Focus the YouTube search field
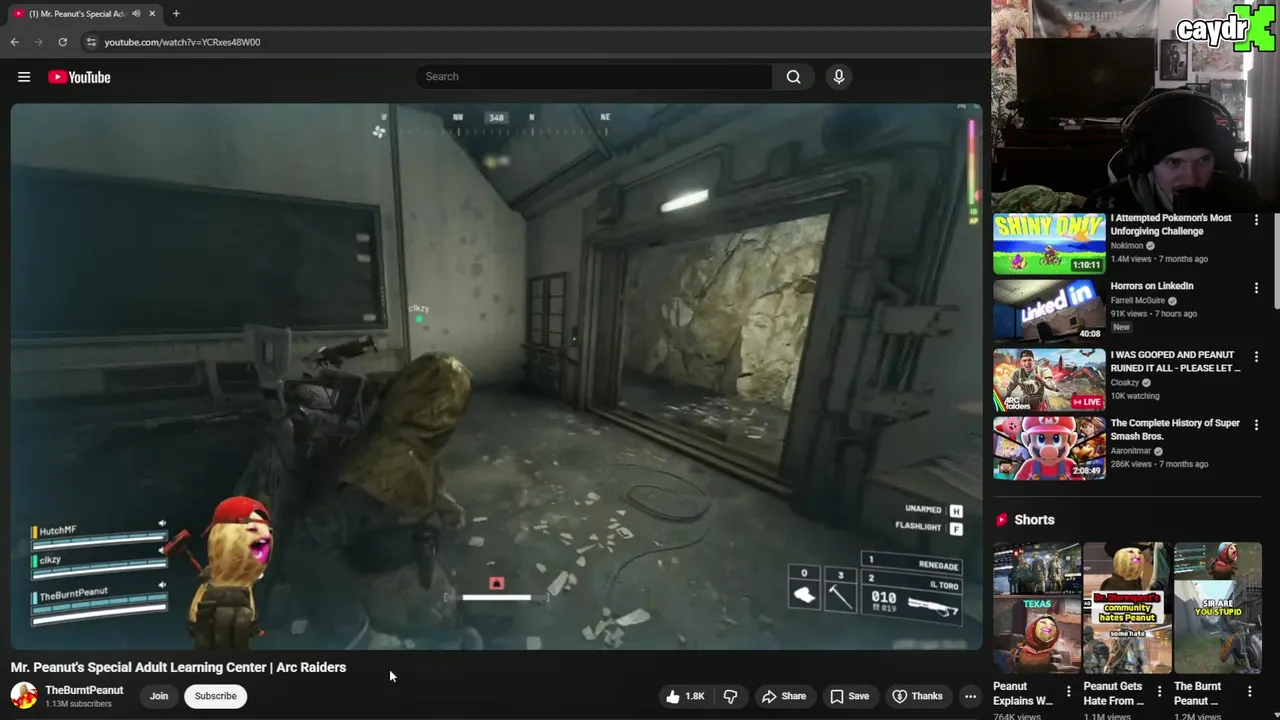 click(594, 77)
